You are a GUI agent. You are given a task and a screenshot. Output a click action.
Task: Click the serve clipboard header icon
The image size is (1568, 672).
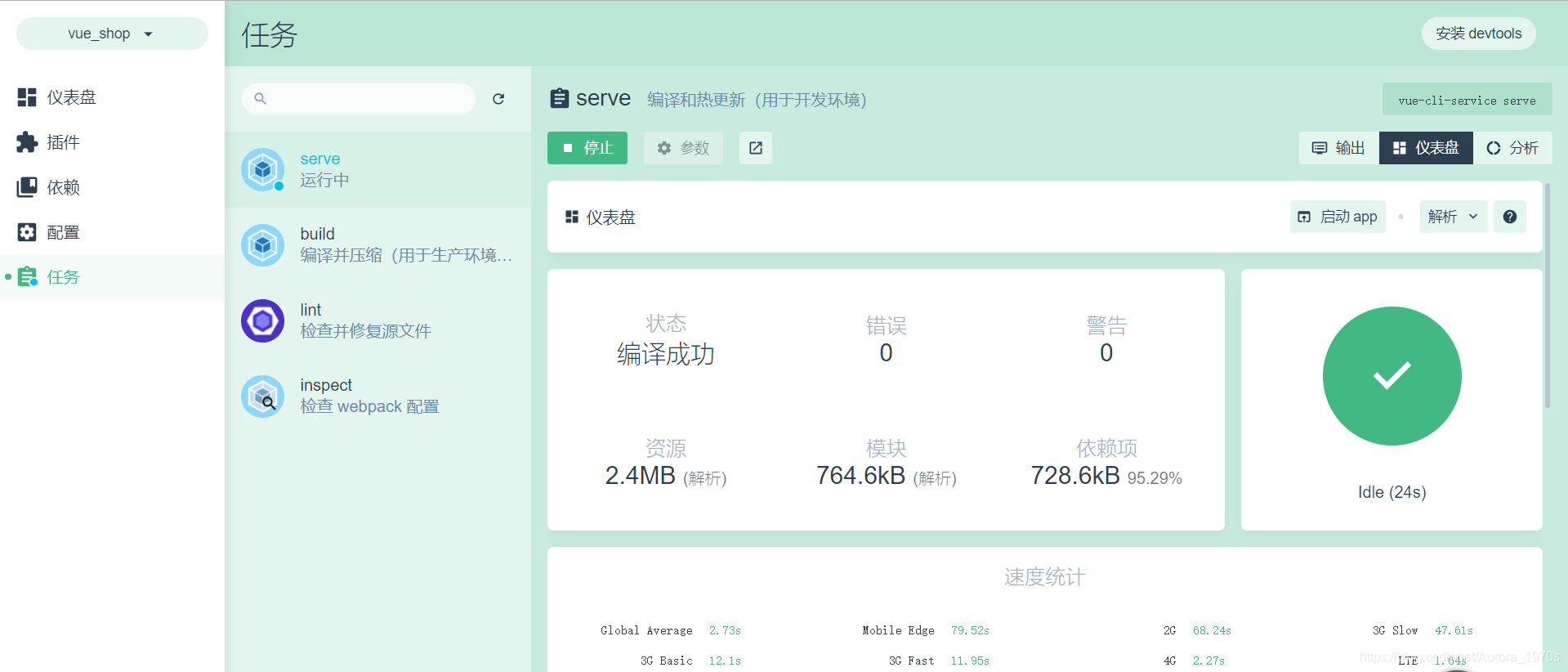point(559,99)
